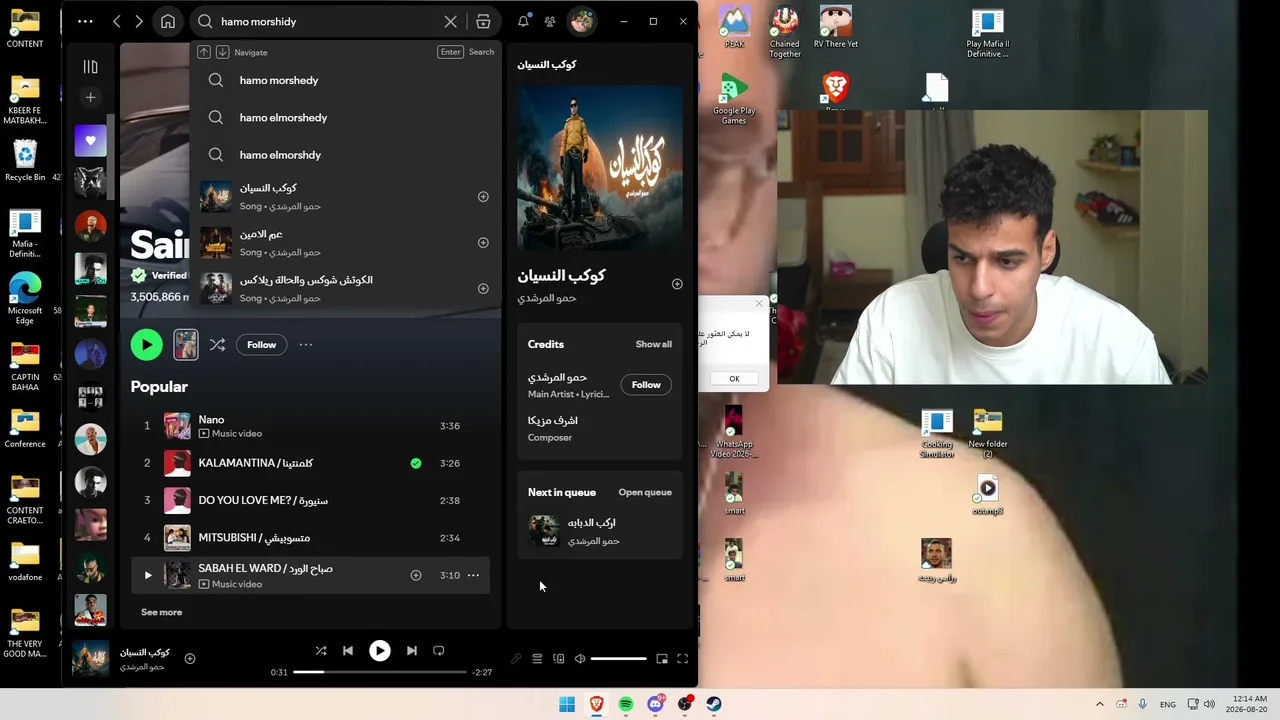Open the lyrics microphone icon
The image size is (1280, 720).
pyautogui.click(x=516, y=659)
